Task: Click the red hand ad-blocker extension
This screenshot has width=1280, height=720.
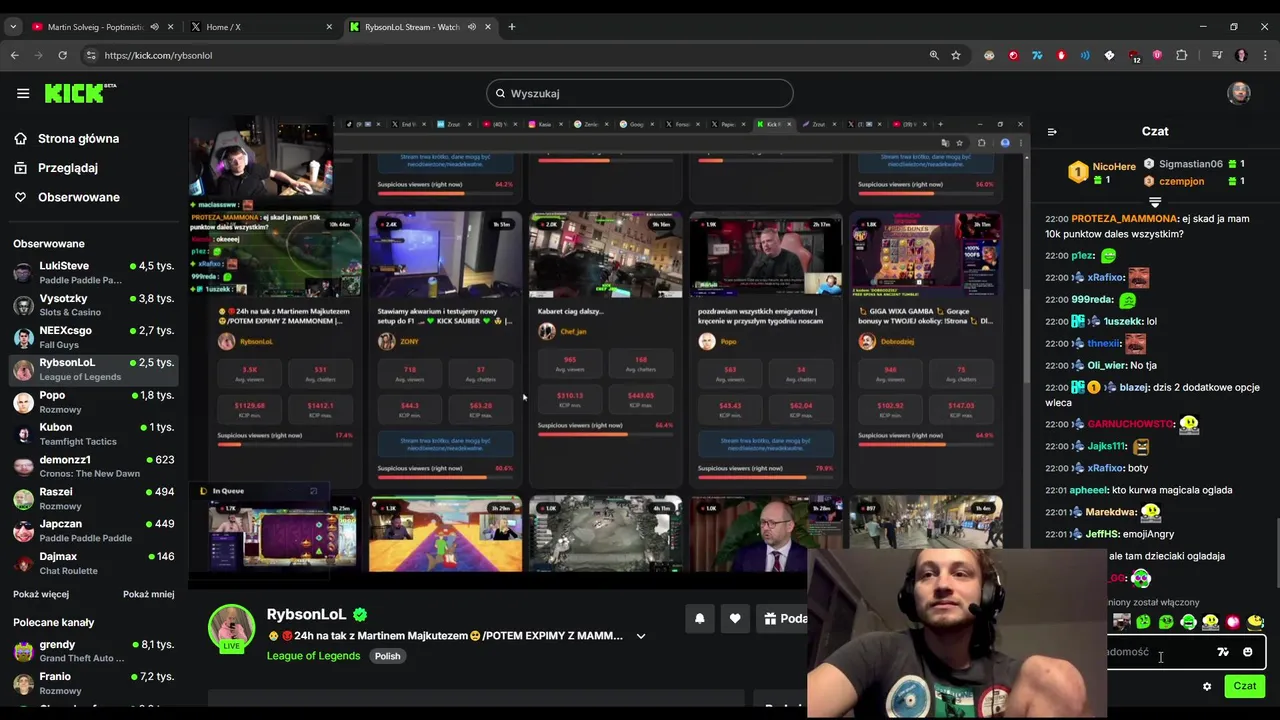Action: pyautogui.click(x=1061, y=55)
